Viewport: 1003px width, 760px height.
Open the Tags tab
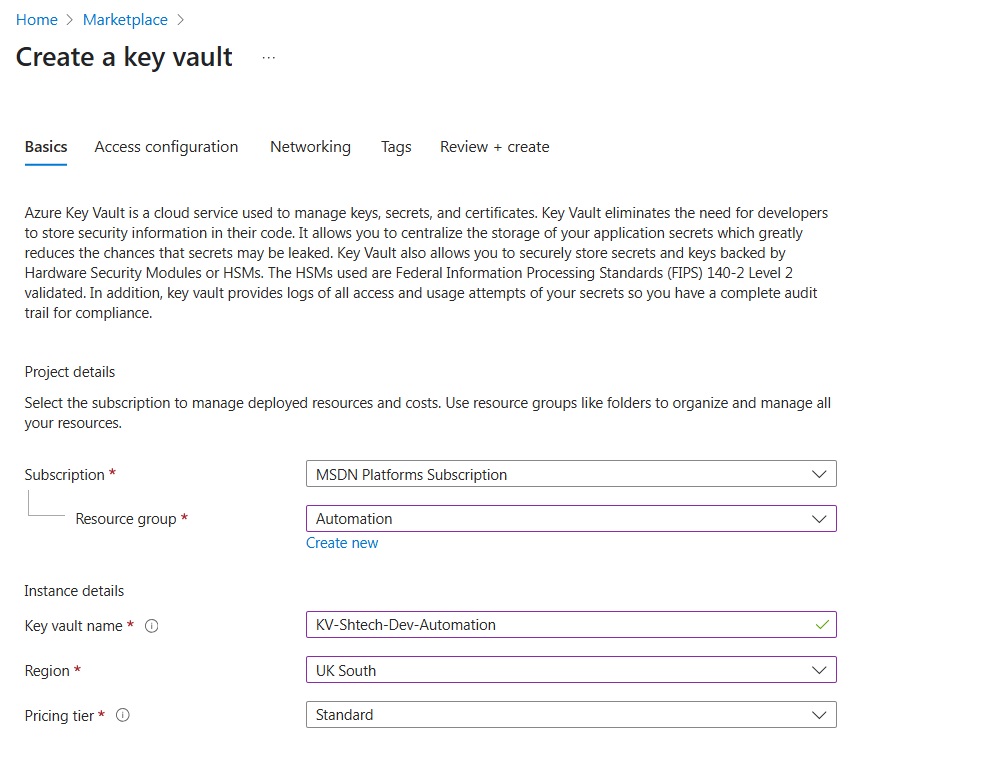tap(396, 146)
